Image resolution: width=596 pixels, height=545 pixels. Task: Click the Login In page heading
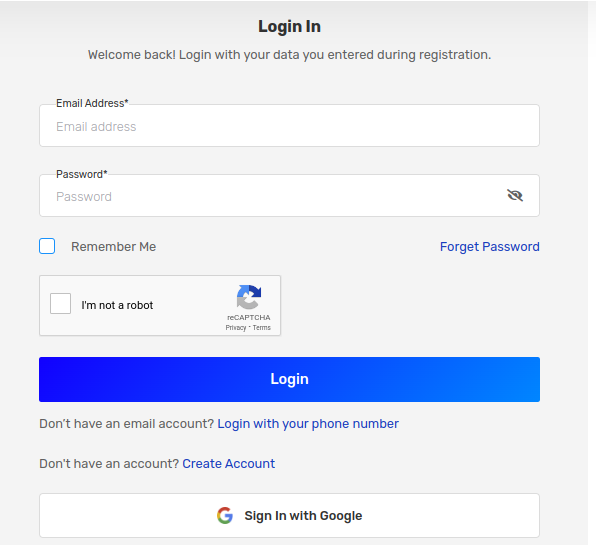click(x=289, y=27)
